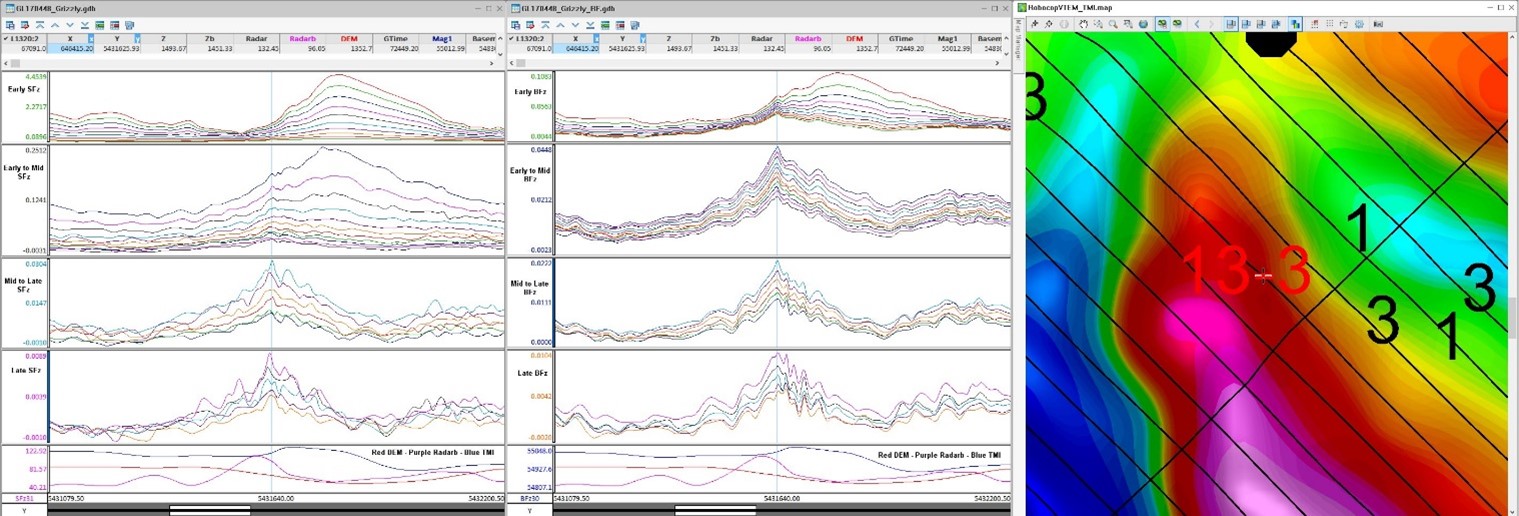Select GTime column header in Grizzly_BF.gdb

(900, 38)
